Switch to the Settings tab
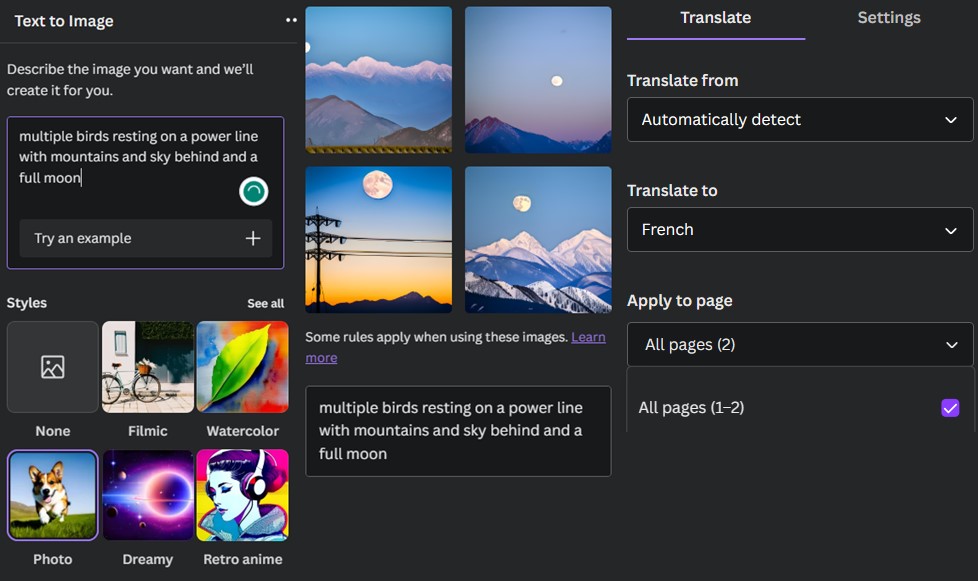The height and width of the screenshot is (581, 978). pos(888,17)
